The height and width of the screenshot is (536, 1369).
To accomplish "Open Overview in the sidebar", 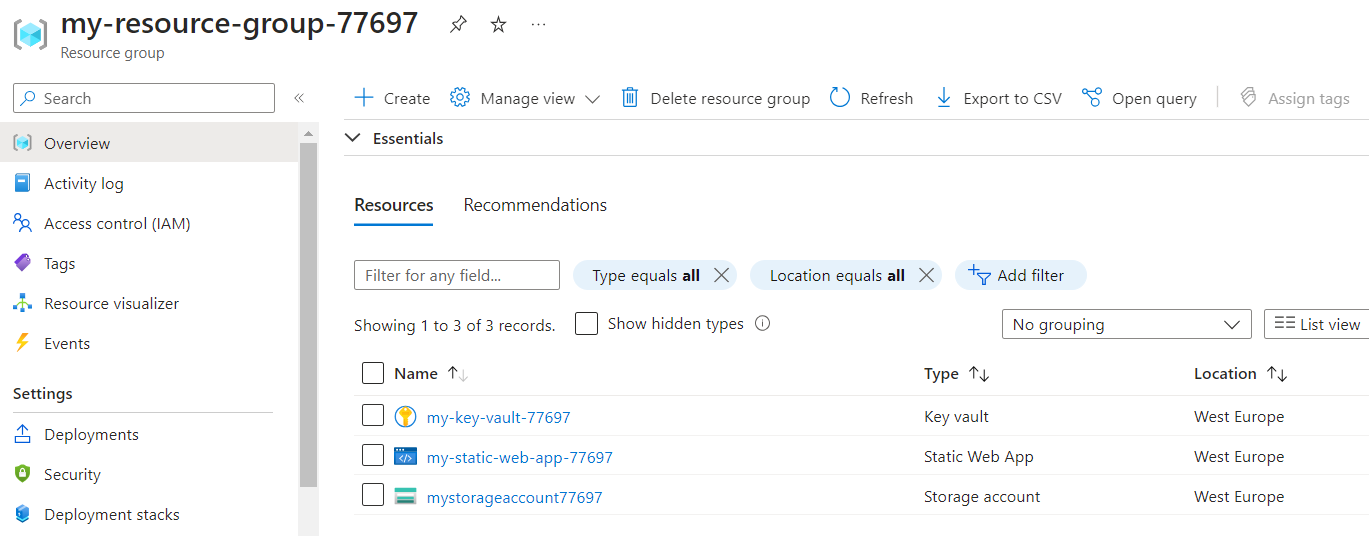I will (149, 143).
